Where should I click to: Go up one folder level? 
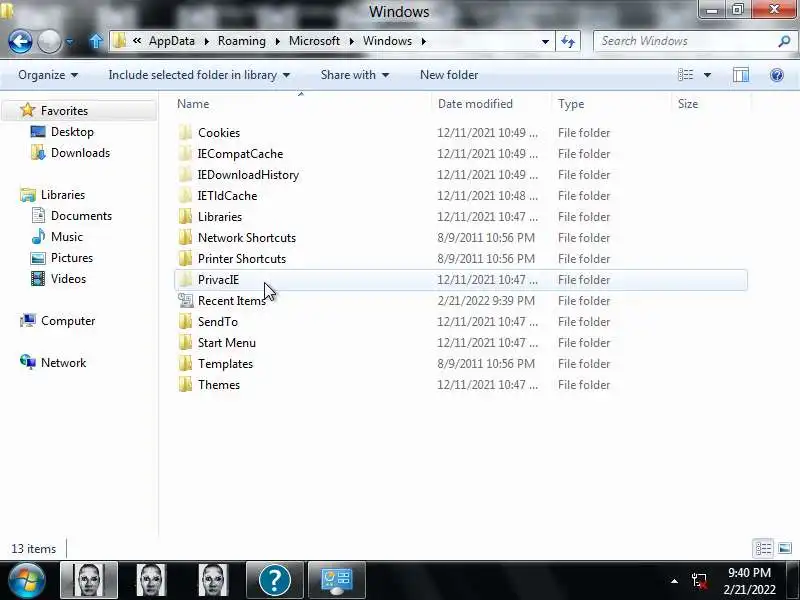coord(95,41)
